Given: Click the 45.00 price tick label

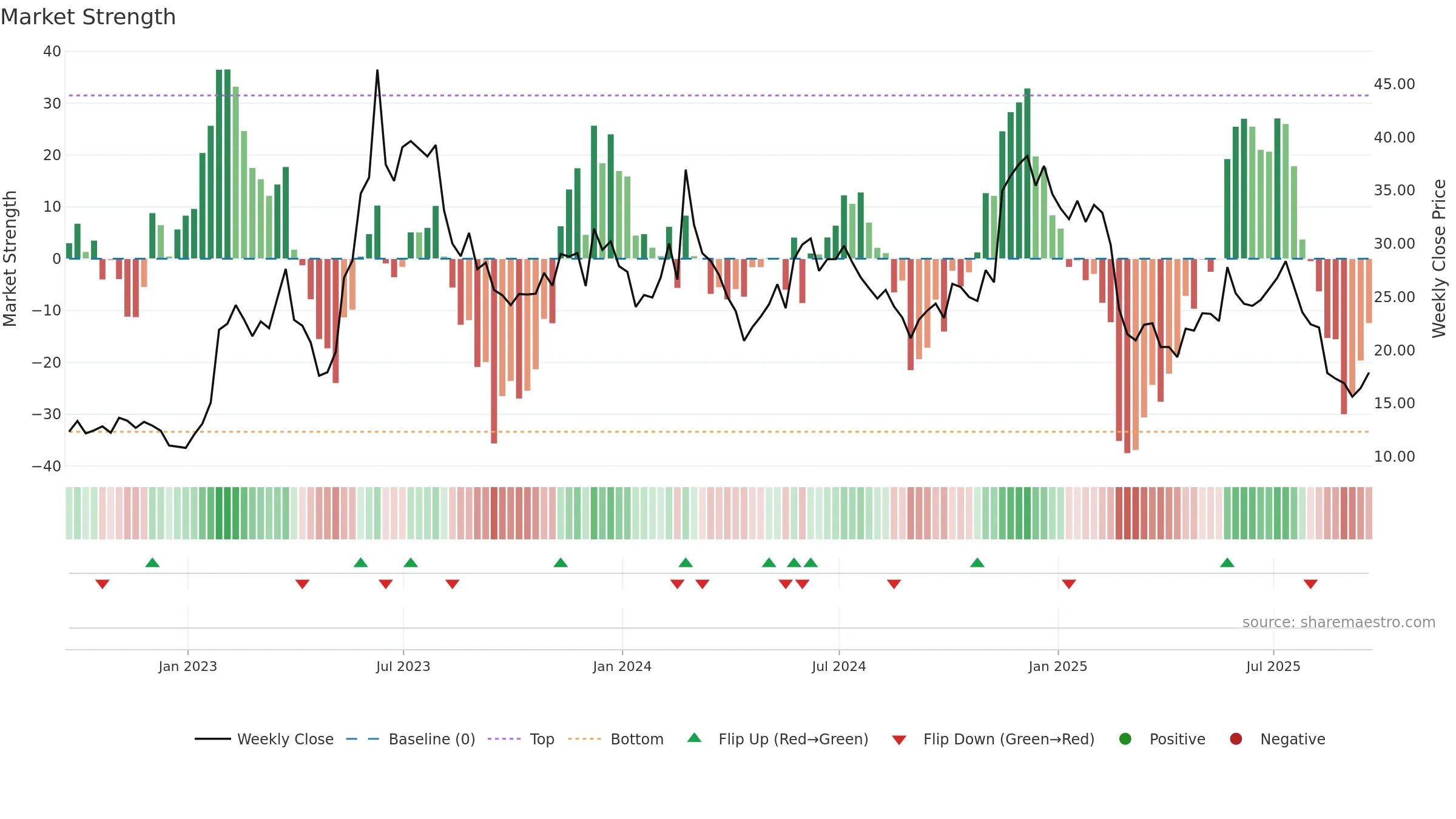Looking at the screenshot, I should click(1394, 84).
